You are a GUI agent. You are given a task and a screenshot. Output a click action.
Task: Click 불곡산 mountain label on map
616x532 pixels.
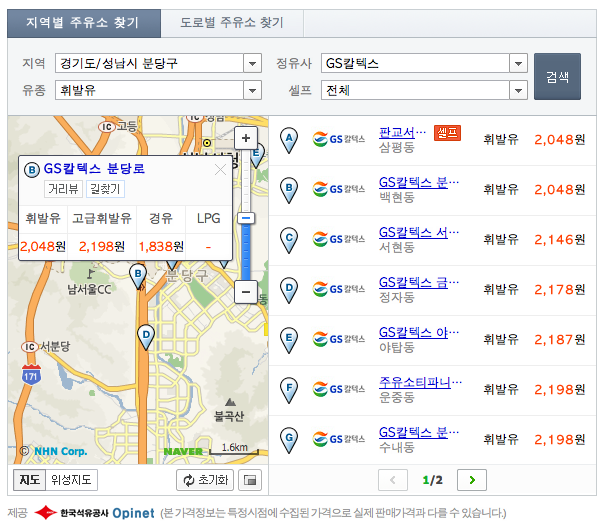[229, 416]
